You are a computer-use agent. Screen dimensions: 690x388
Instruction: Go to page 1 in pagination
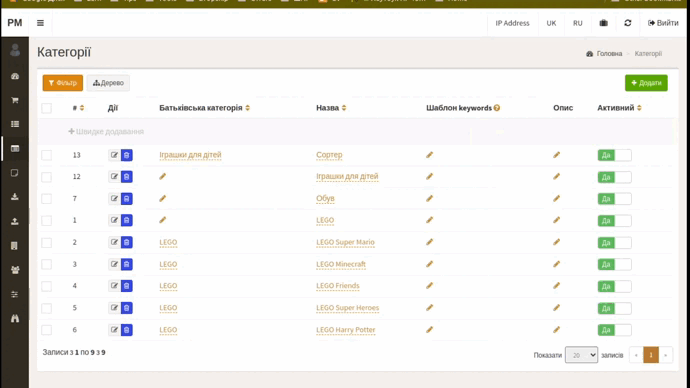651,355
